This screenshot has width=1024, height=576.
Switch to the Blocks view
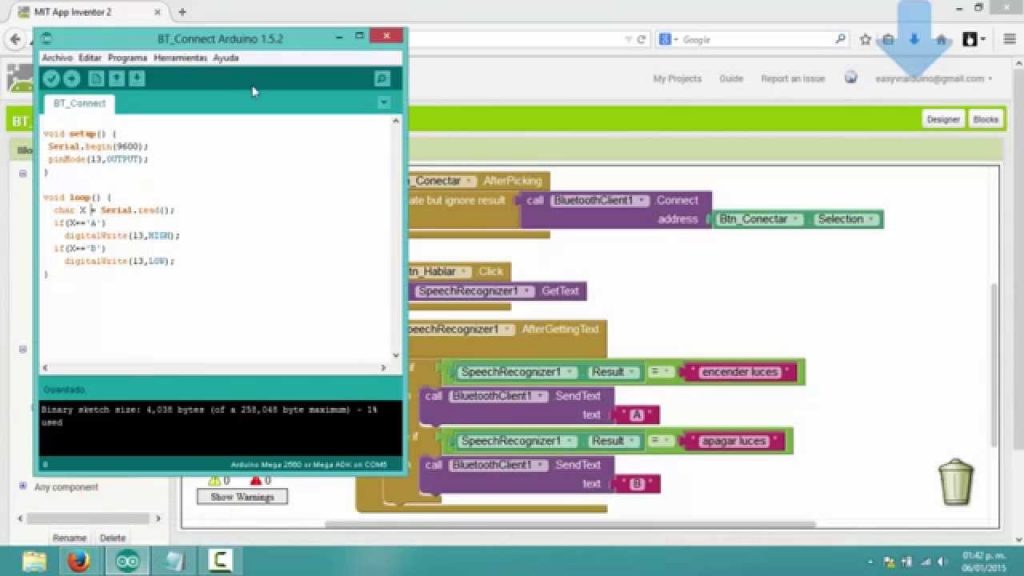[x=985, y=120]
